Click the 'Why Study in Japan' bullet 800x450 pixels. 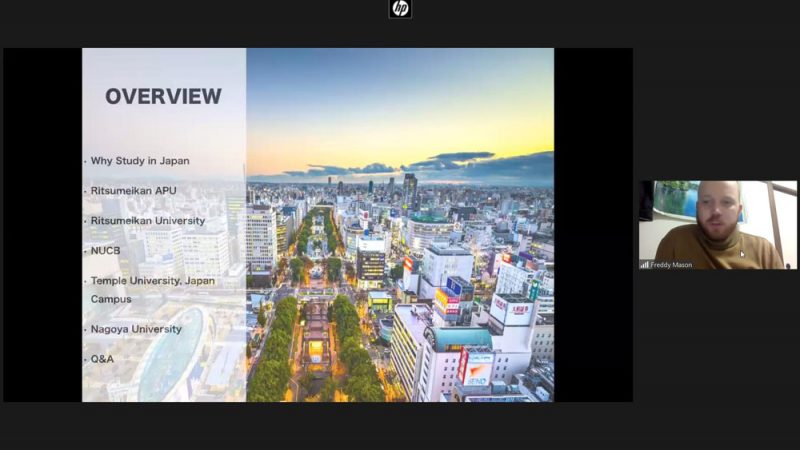[x=140, y=161]
